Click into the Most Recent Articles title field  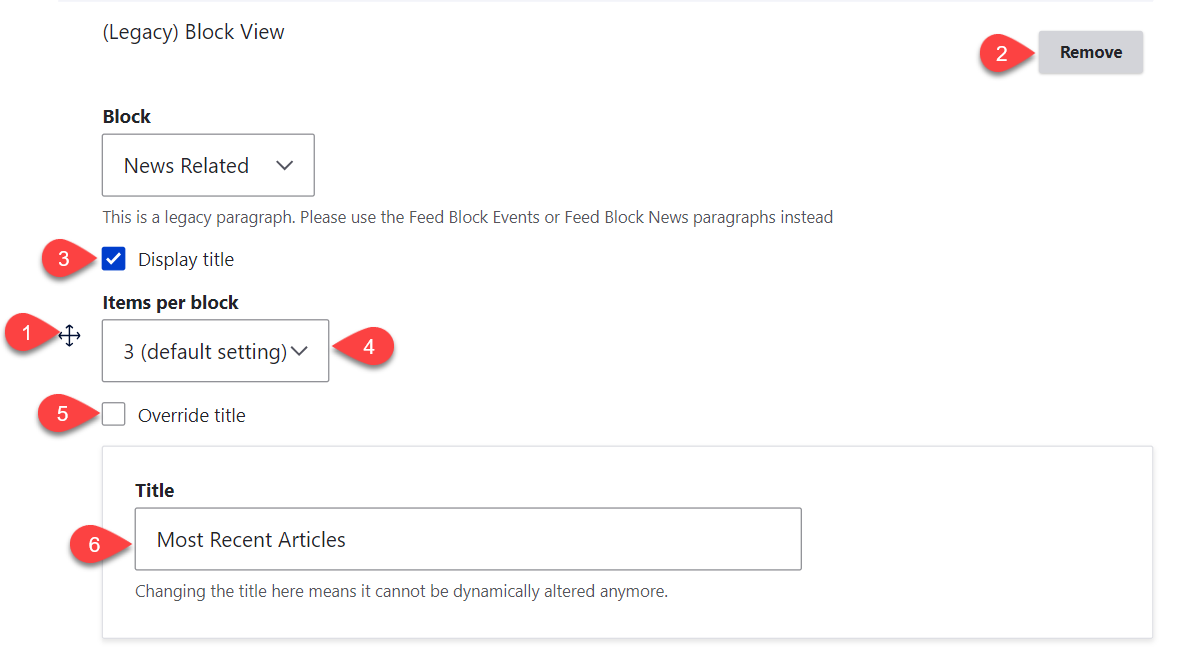[x=468, y=540]
